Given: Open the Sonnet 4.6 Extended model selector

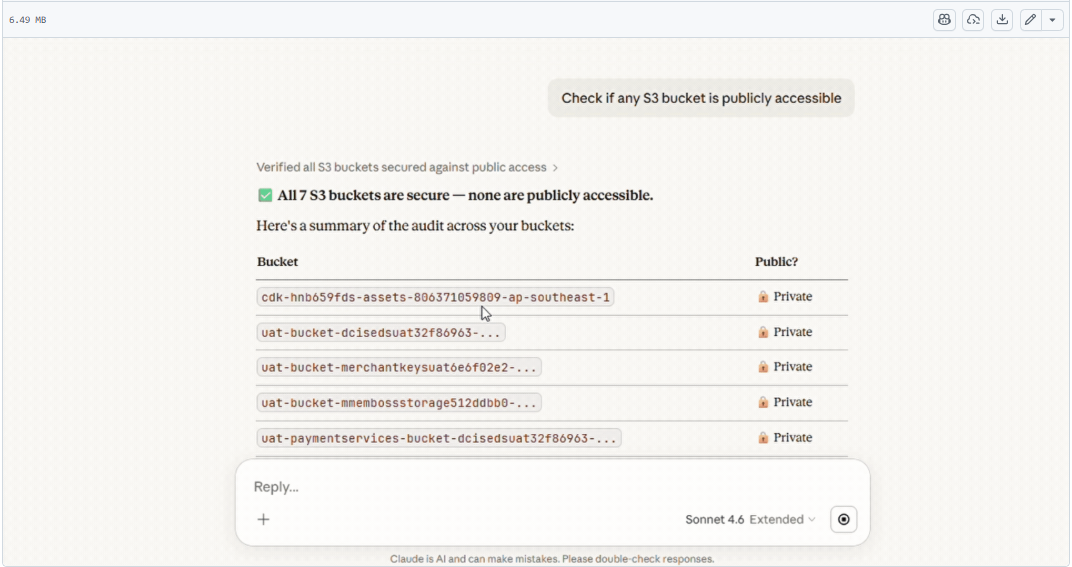Looking at the screenshot, I should [x=750, y=519].
